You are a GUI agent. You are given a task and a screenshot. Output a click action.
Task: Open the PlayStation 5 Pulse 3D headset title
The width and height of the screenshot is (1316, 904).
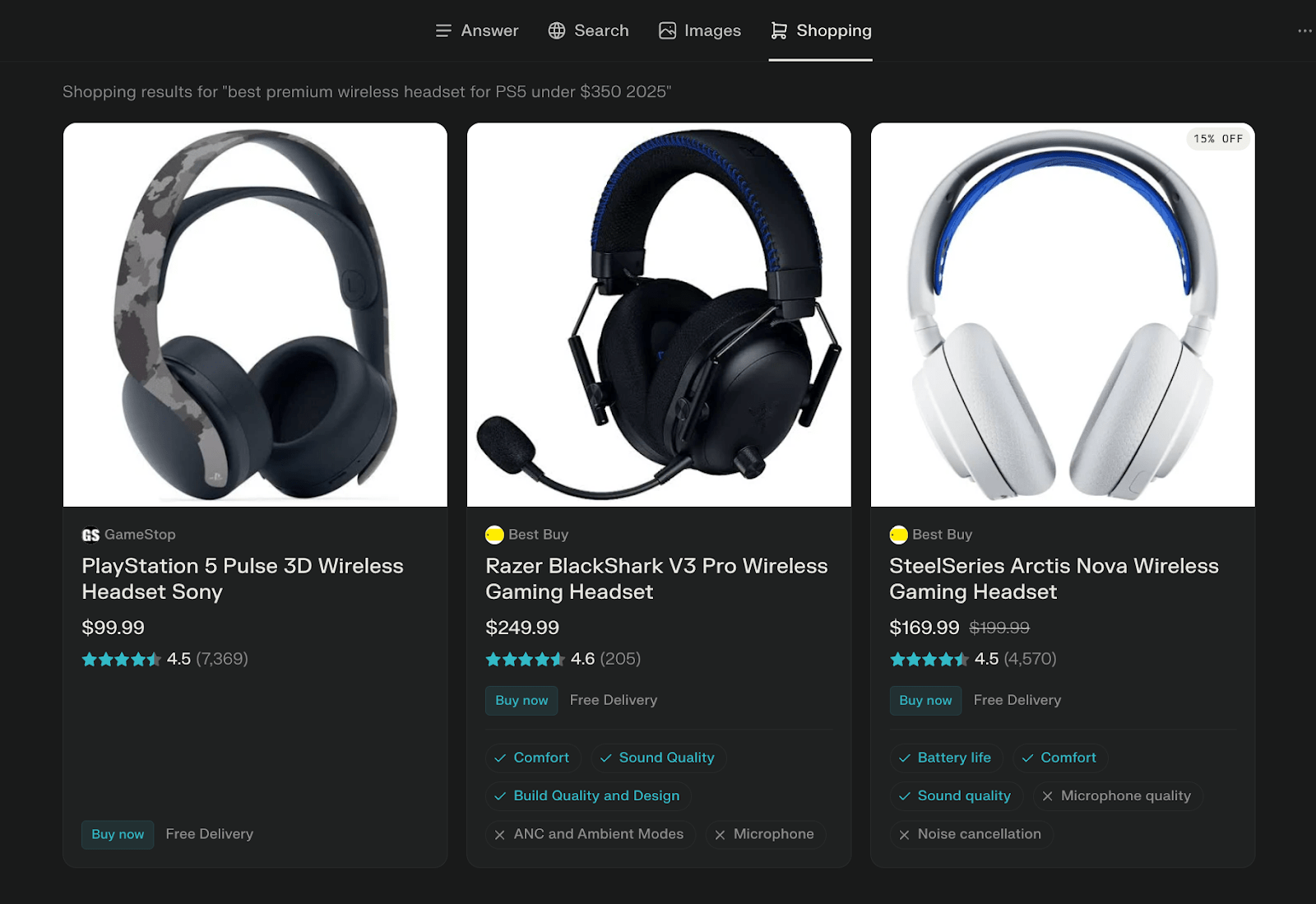point(243,579)
